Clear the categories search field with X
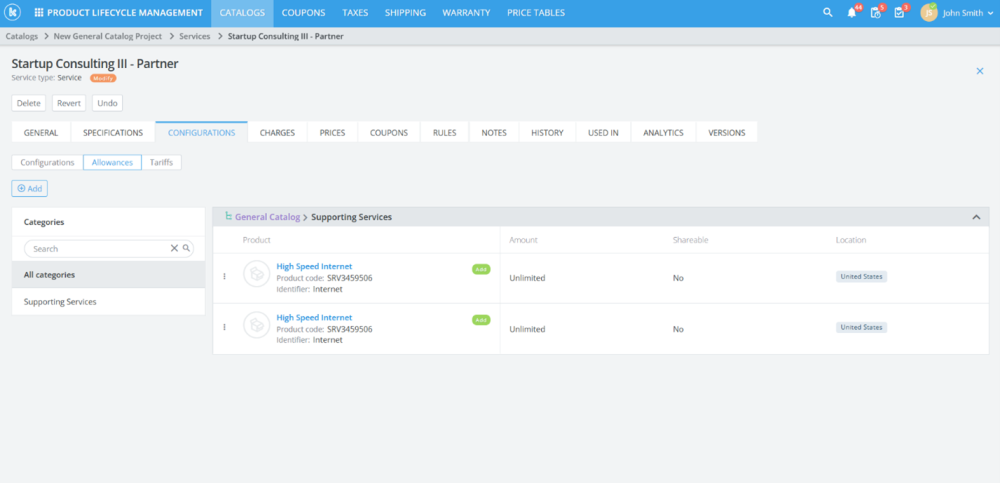This screenshot has width=1000, height=483. [173, 248]
